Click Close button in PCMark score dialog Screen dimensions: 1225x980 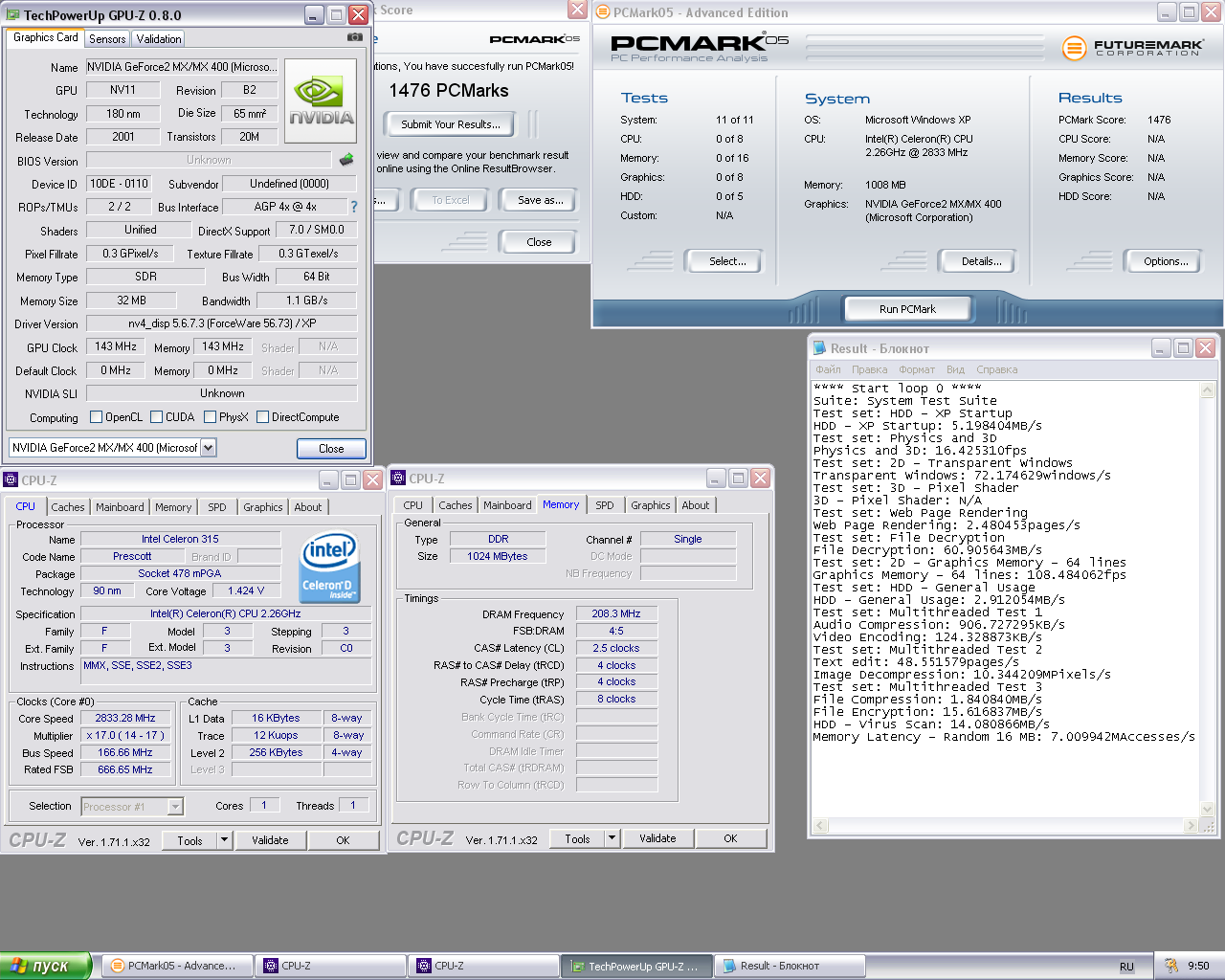pos(539,242)
